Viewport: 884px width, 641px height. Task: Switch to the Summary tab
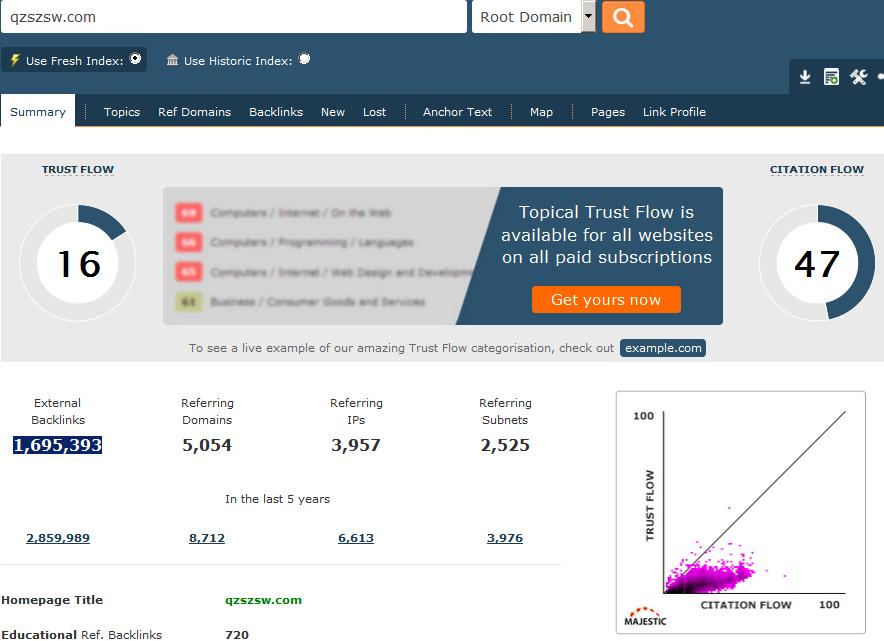pos(38,112)
